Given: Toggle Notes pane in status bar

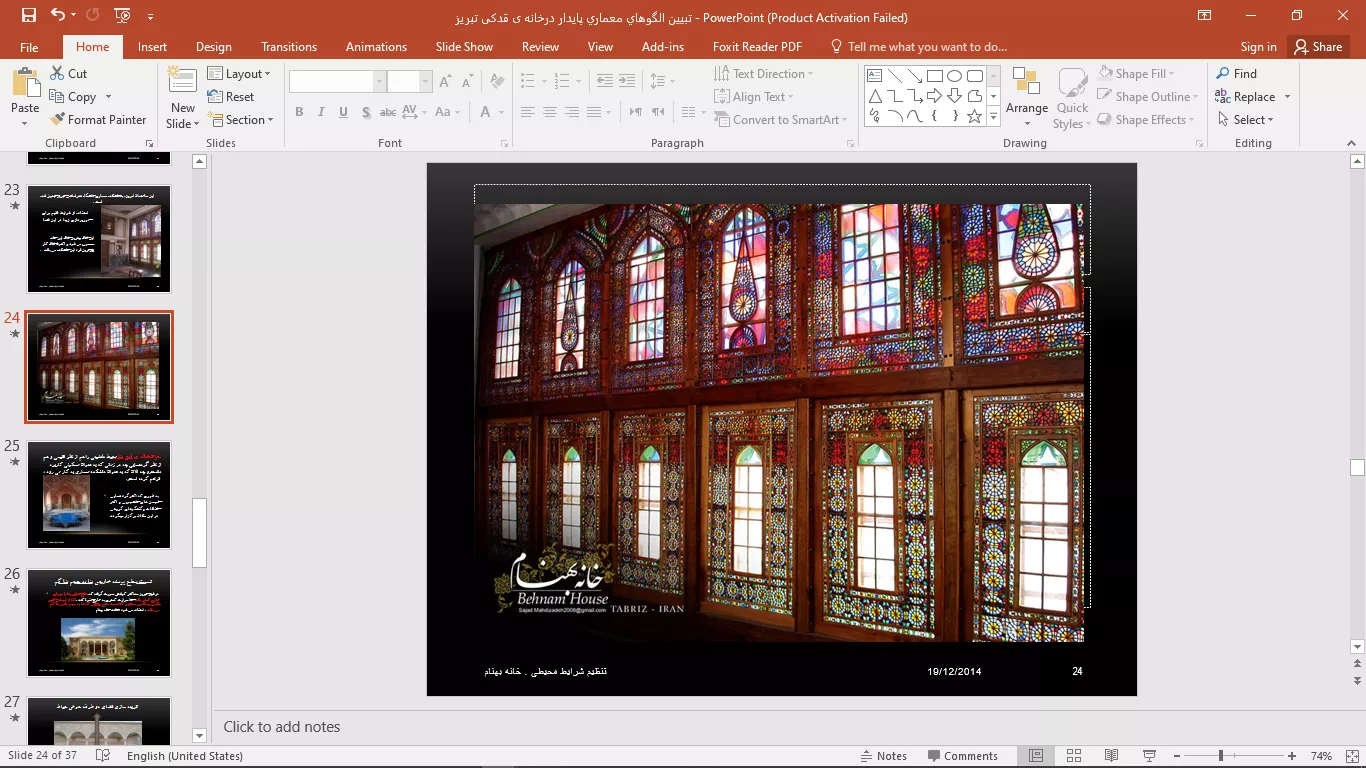Looking at the screenshot, I should pos(883,756).
